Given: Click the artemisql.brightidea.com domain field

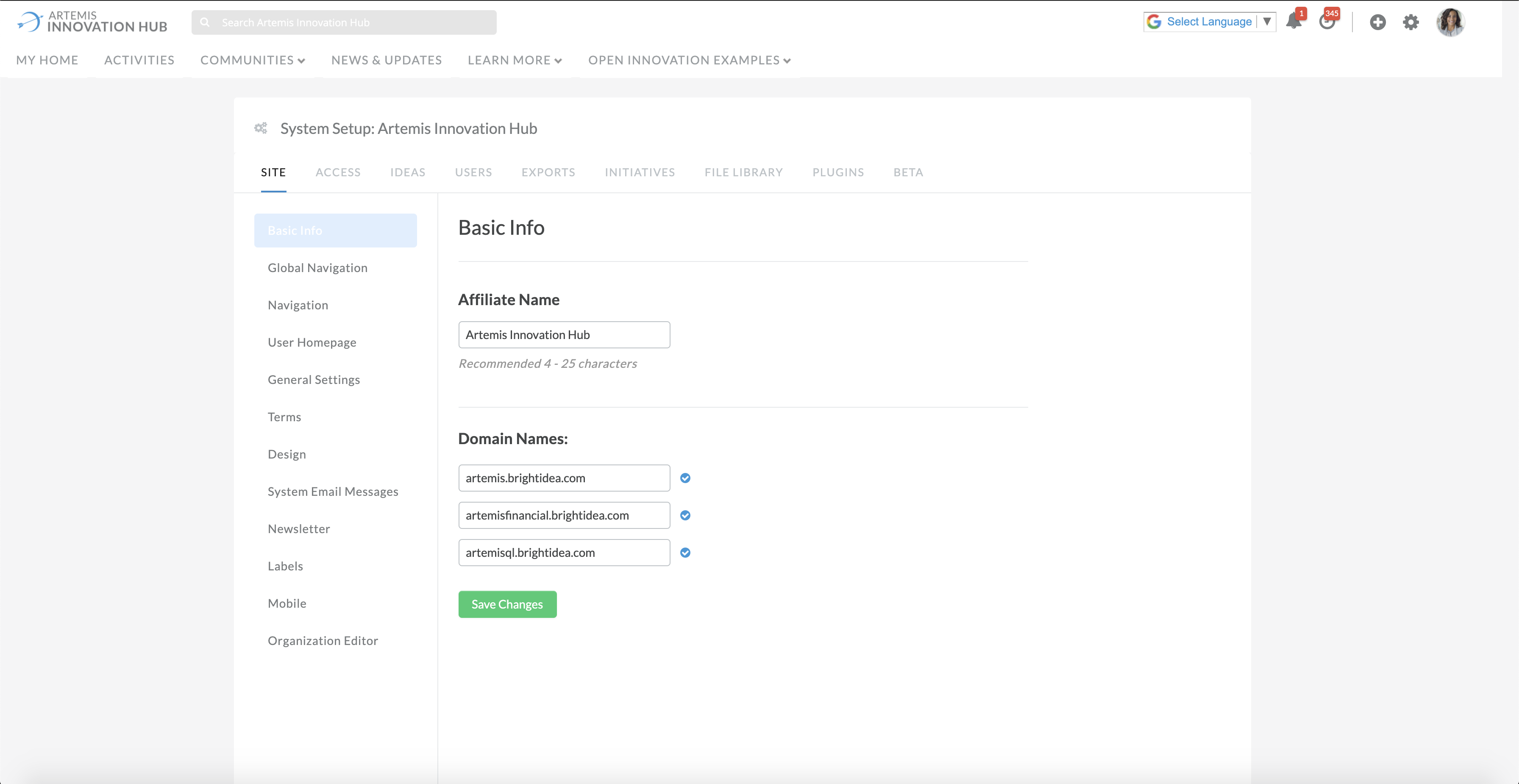Looking at the screenshot, I should pos(564,552).
